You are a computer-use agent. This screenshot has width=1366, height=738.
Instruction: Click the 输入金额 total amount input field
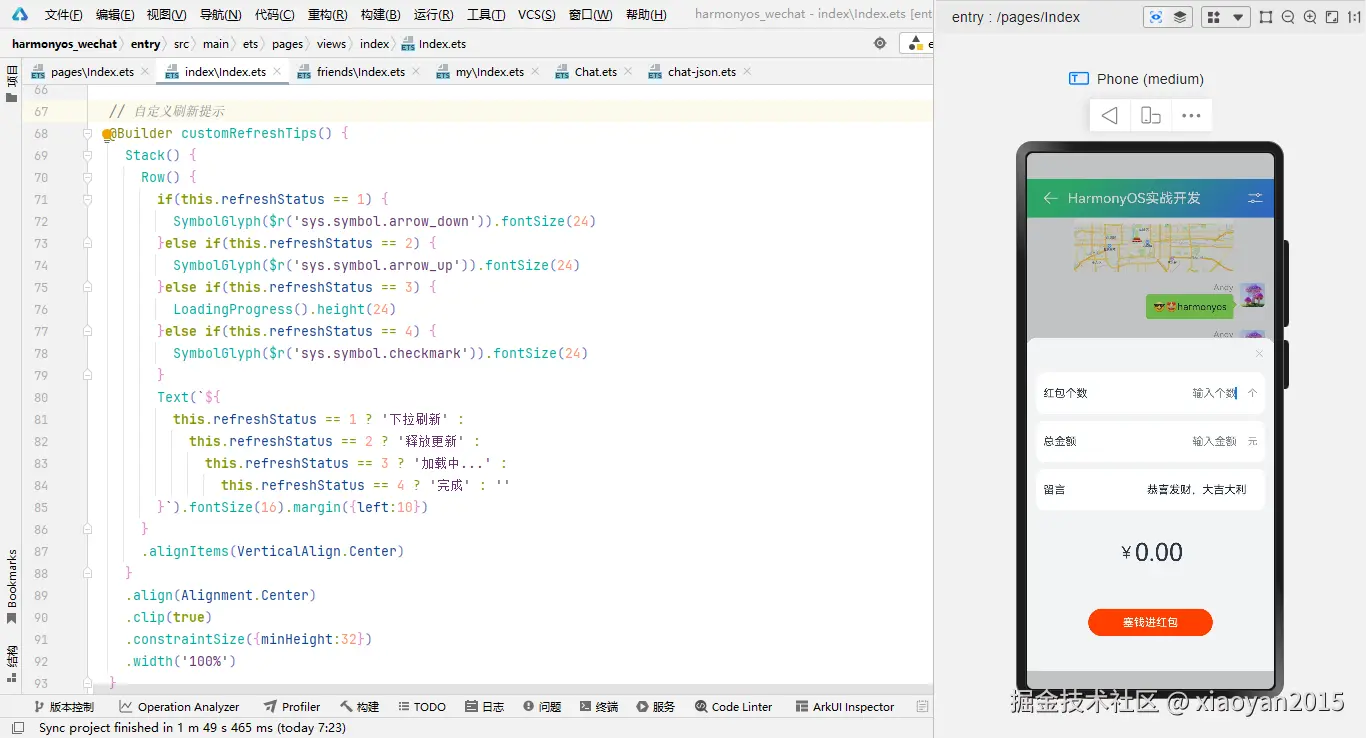1213,441
